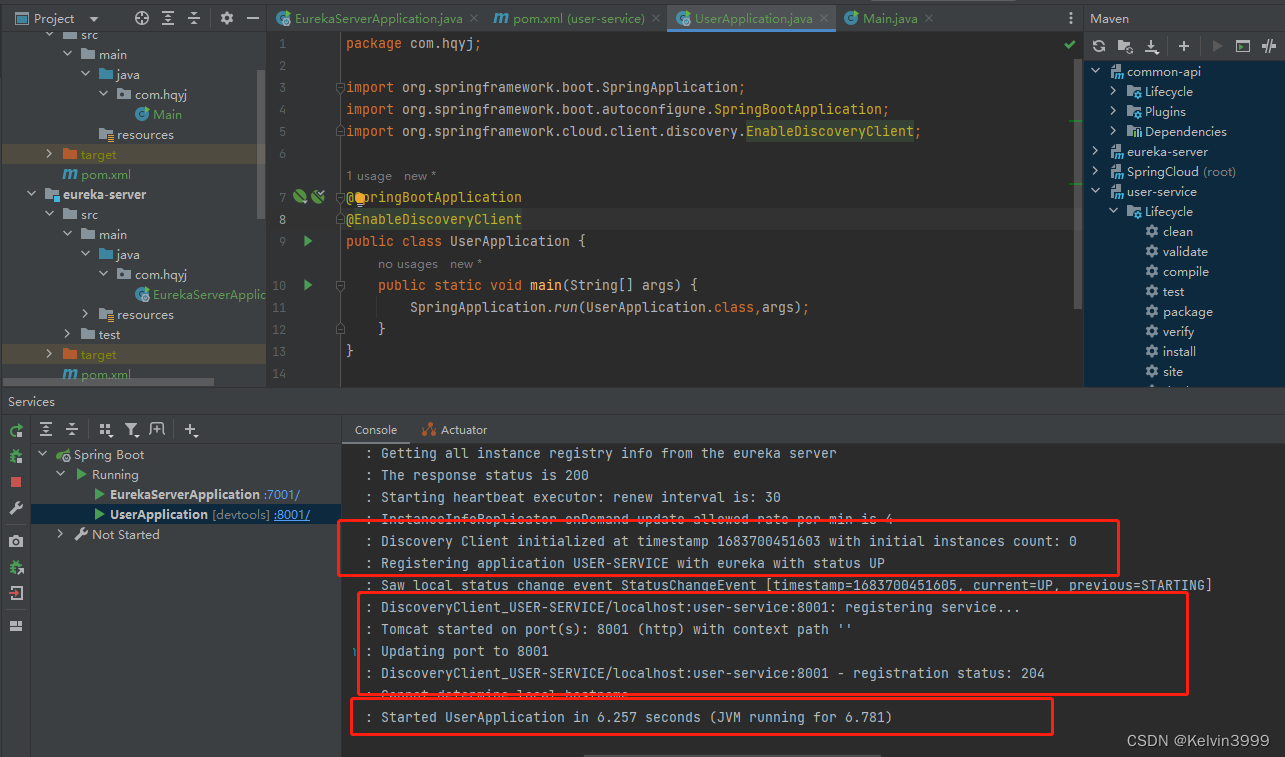Expand Dependencies under common-api
1285x757 pixels.
pyautogui.click(x=1114, y=131)
